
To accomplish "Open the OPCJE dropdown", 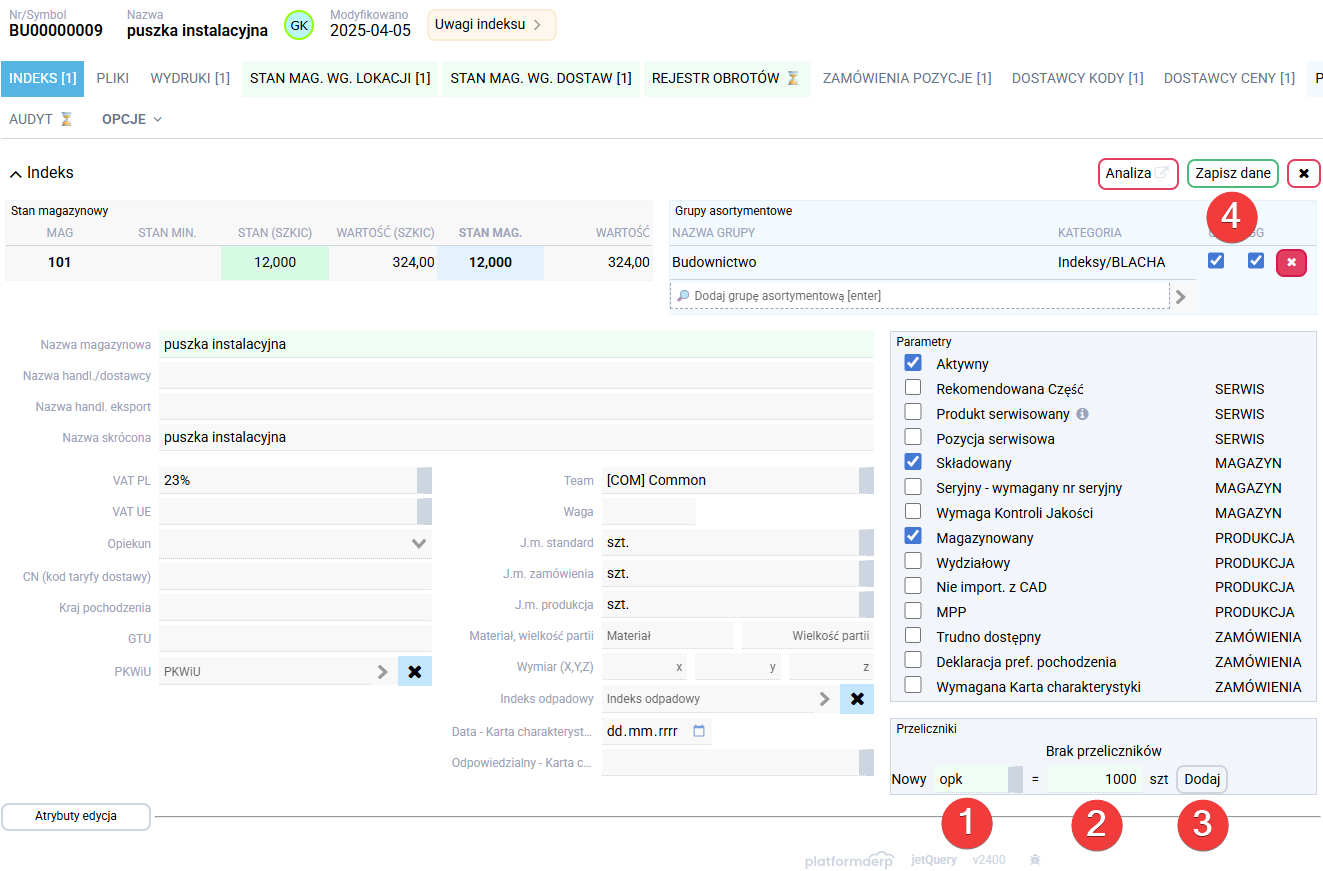I will tap(131, 119).
